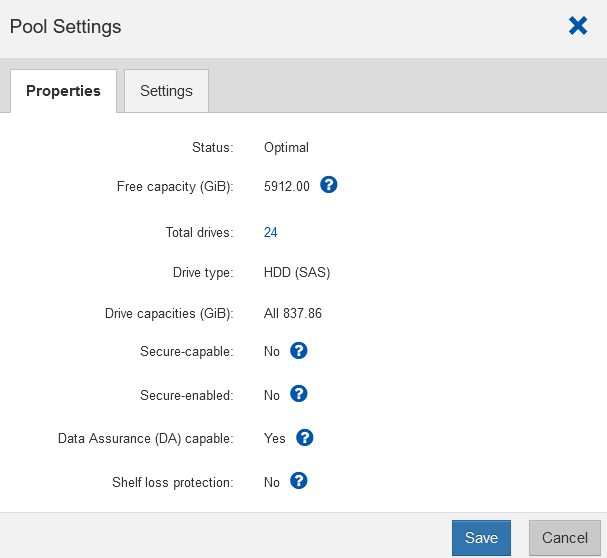The image size is (607, 558).
Task: Switch to the Properties tab
Action: click(63, 91)
